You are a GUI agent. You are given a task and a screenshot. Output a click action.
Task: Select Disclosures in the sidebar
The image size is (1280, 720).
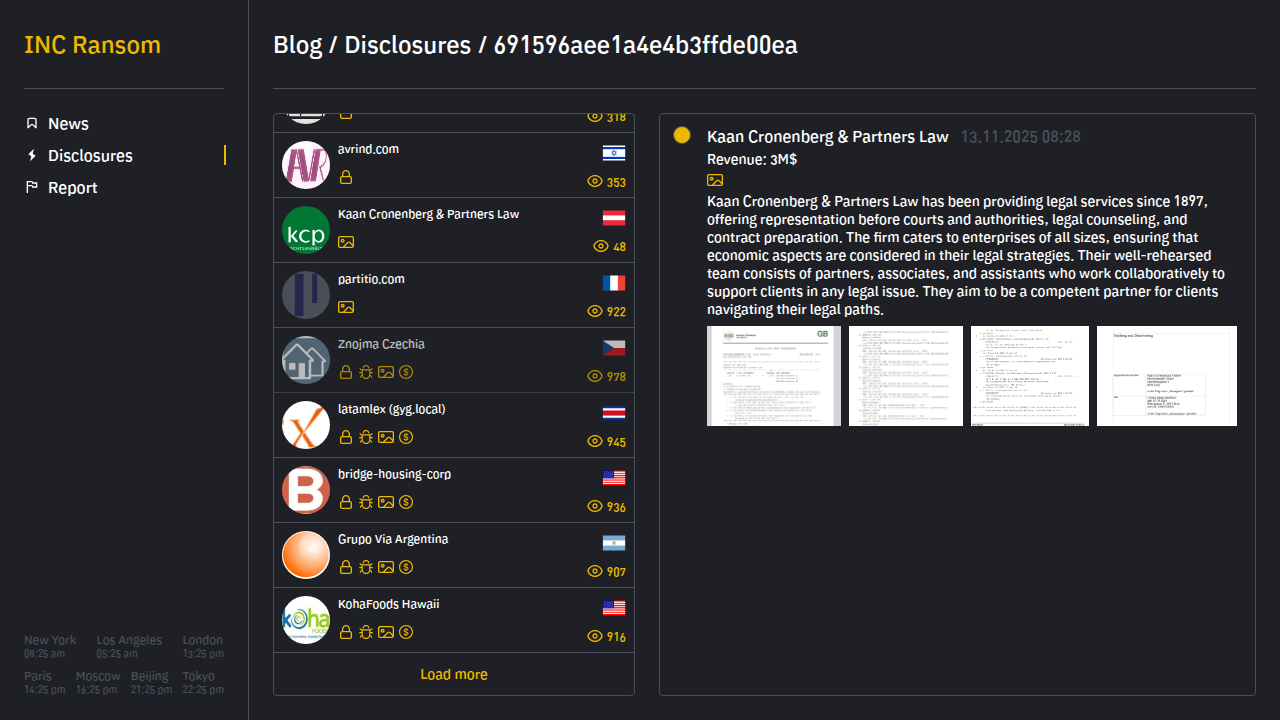(x=90, y=156)
